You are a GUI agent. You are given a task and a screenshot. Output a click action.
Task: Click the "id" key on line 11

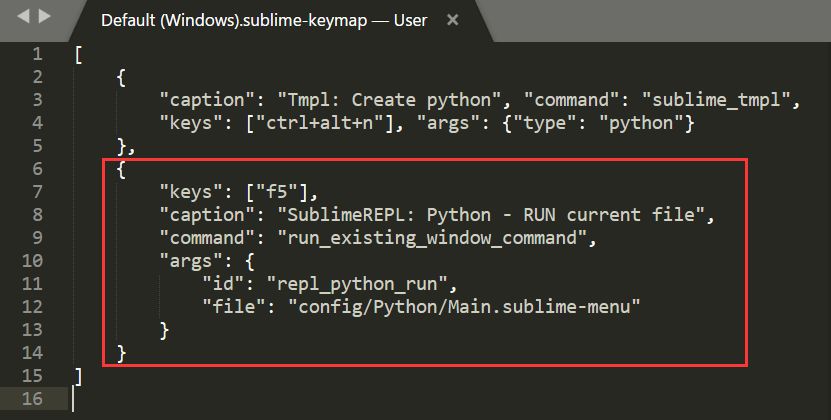pos(224,284)
